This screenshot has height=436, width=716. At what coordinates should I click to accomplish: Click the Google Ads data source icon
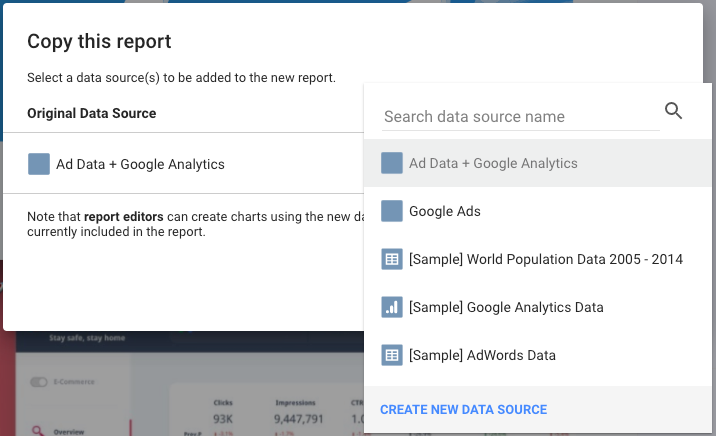coord(392,211)
